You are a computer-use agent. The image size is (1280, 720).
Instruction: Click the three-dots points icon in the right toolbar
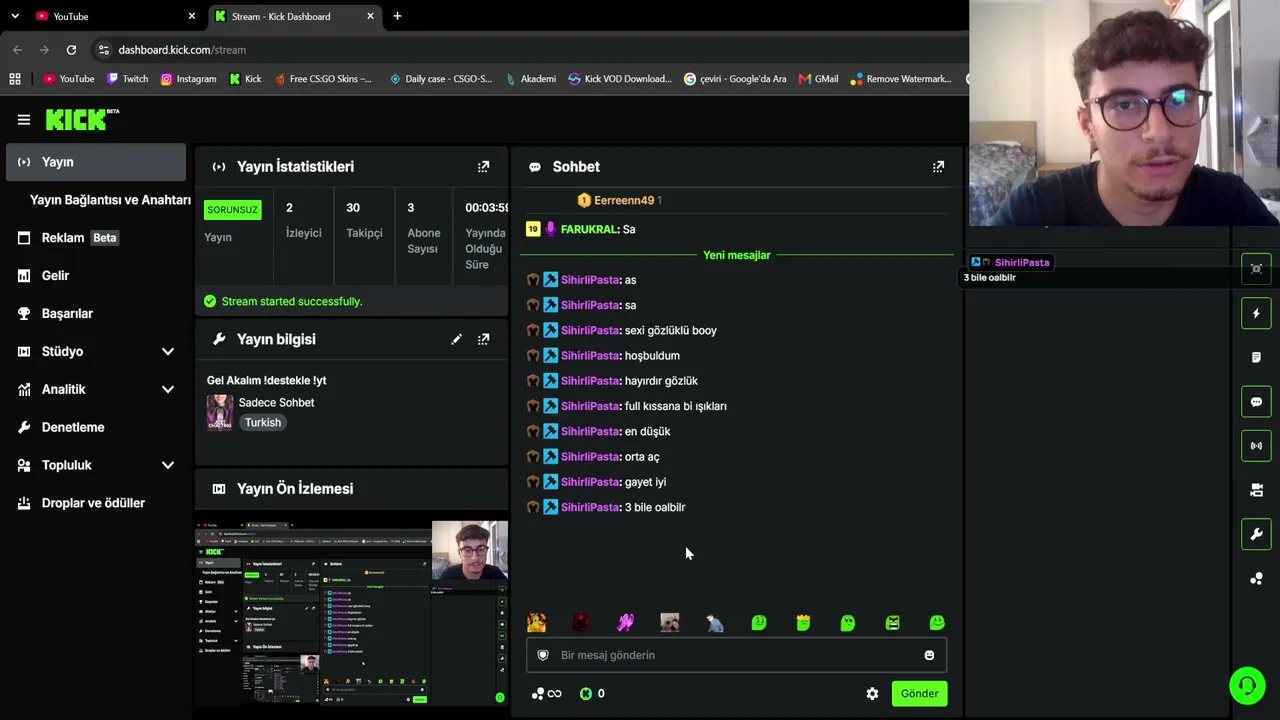(1257, 579)
